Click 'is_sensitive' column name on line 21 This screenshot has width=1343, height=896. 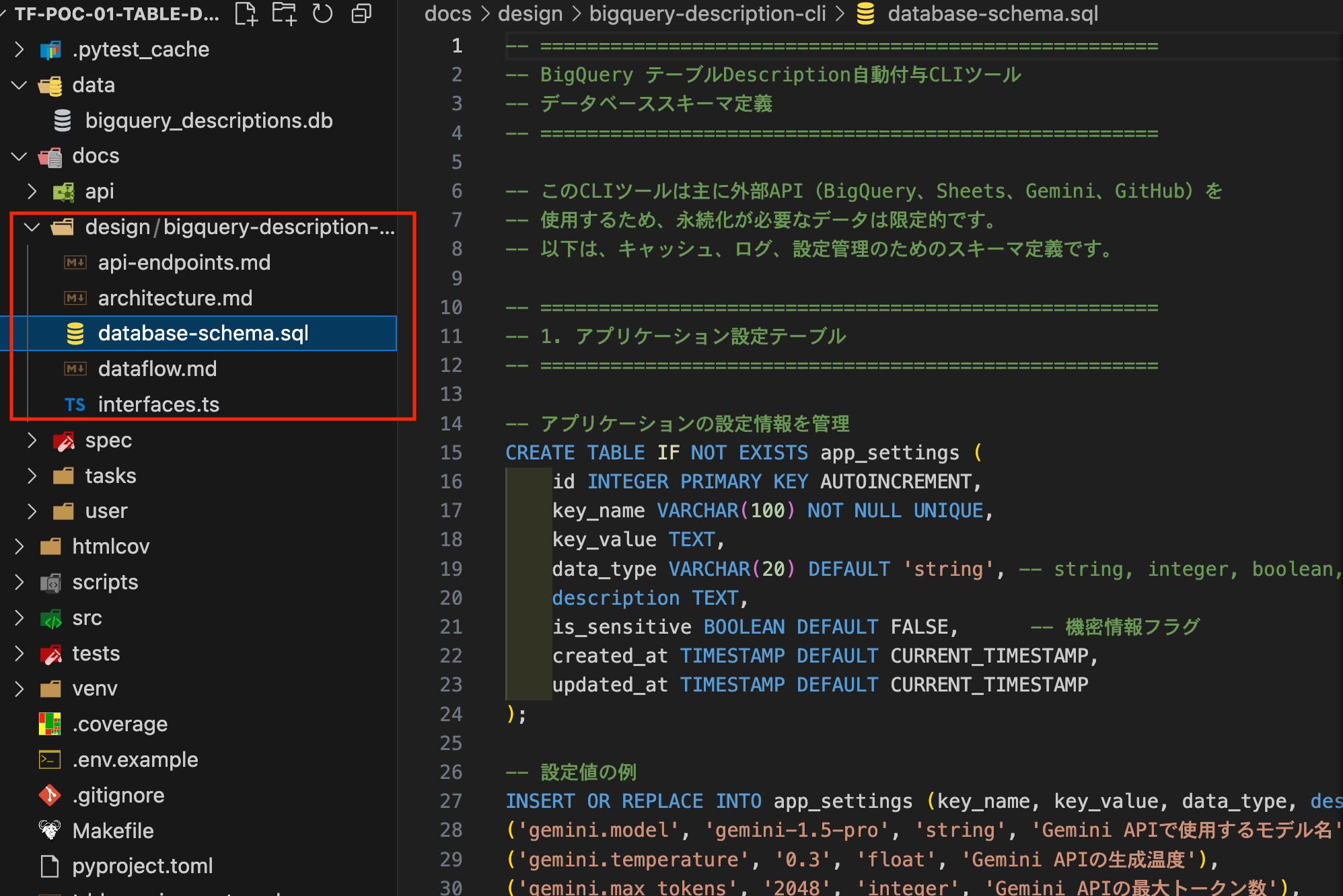[622, 627]
